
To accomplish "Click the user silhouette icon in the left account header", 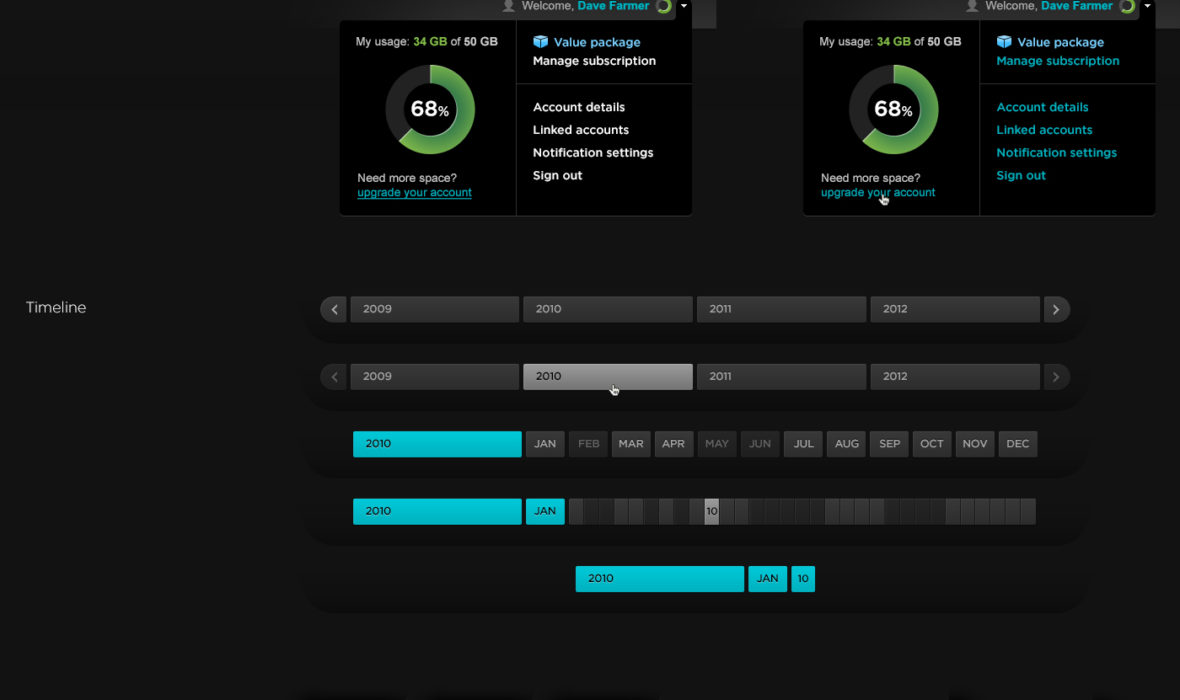I will tap(508, 6).
